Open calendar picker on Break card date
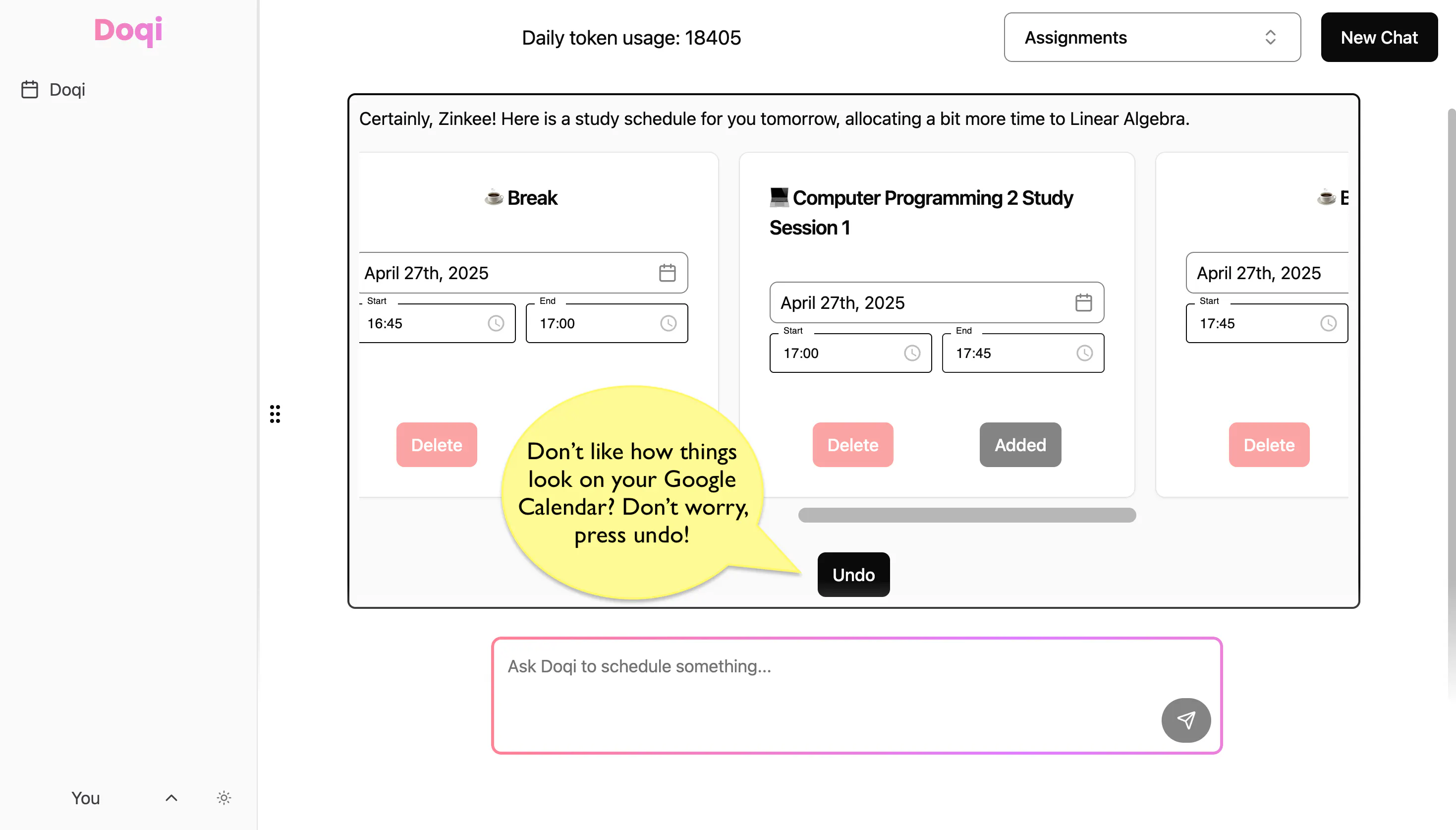This screenshot has height=830, width=1456. pyautogui.click(x=667, y=273)
